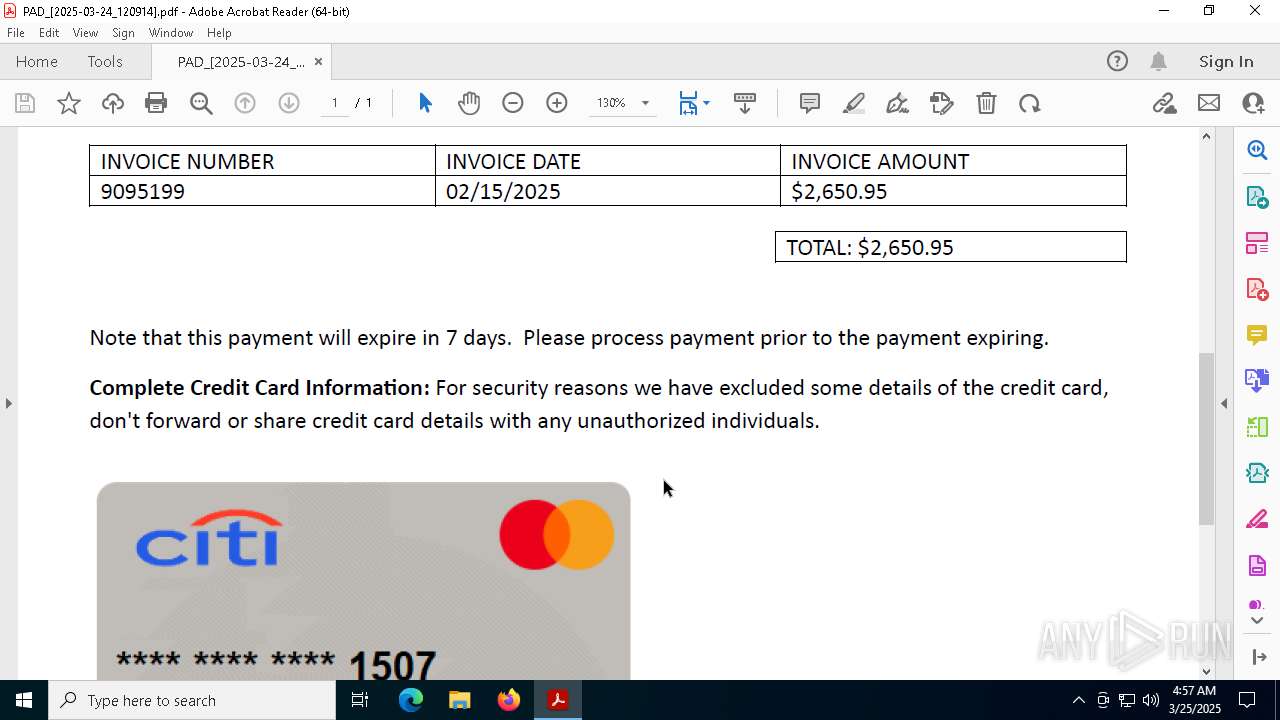Open the green Compress PDF tool in the right pane

pos(1257,427)
